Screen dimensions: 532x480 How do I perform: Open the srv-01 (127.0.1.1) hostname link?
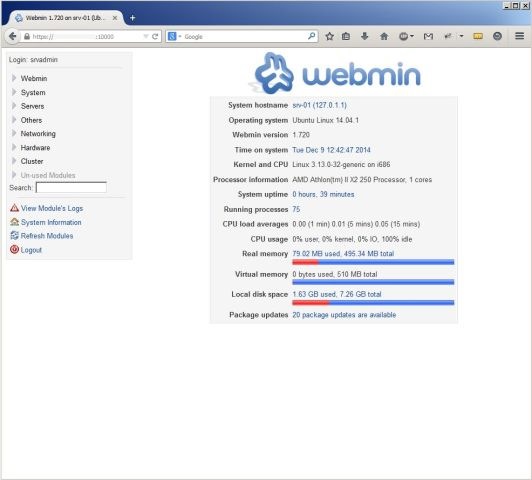tap(320, 105)
